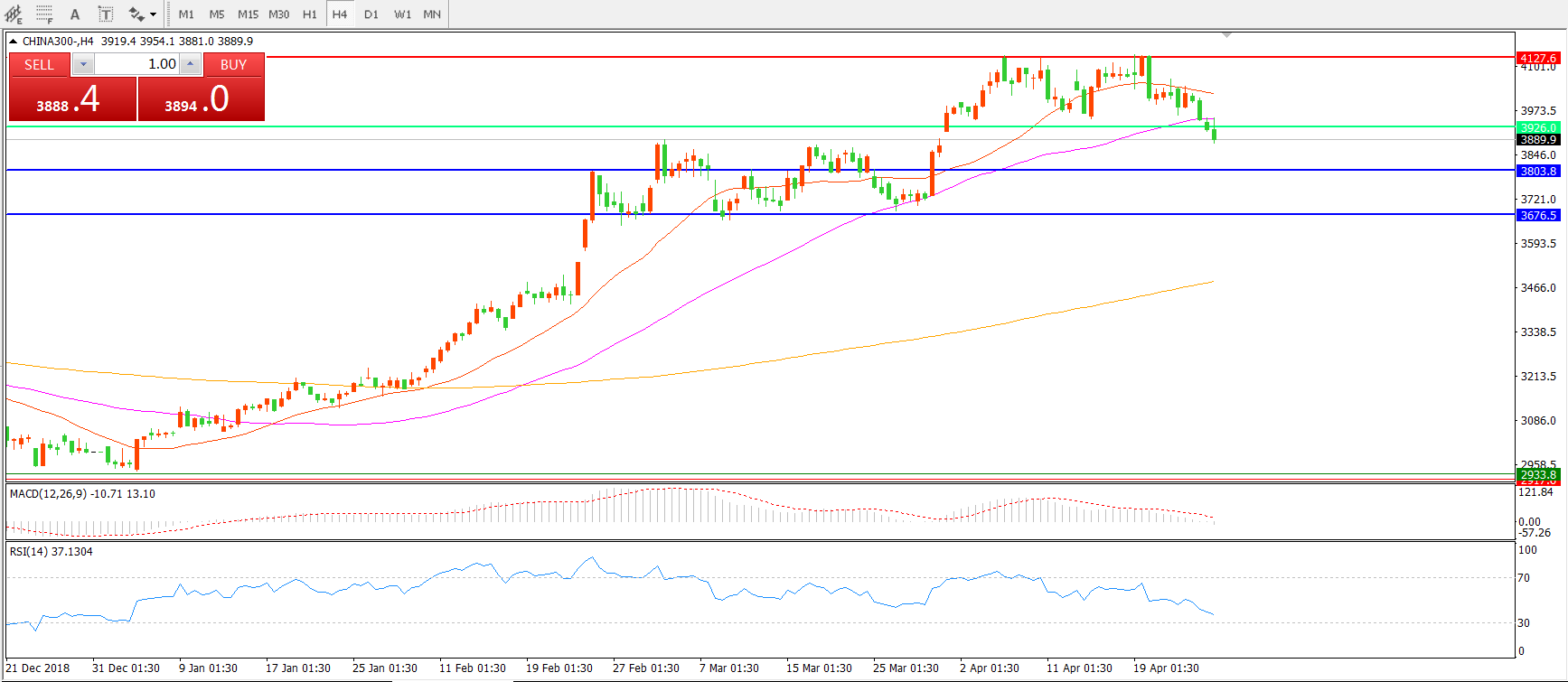Switch chart to M1 timeframe
Image resolution: width=1568 pixels, height=682 pixels.
point(186,14)
